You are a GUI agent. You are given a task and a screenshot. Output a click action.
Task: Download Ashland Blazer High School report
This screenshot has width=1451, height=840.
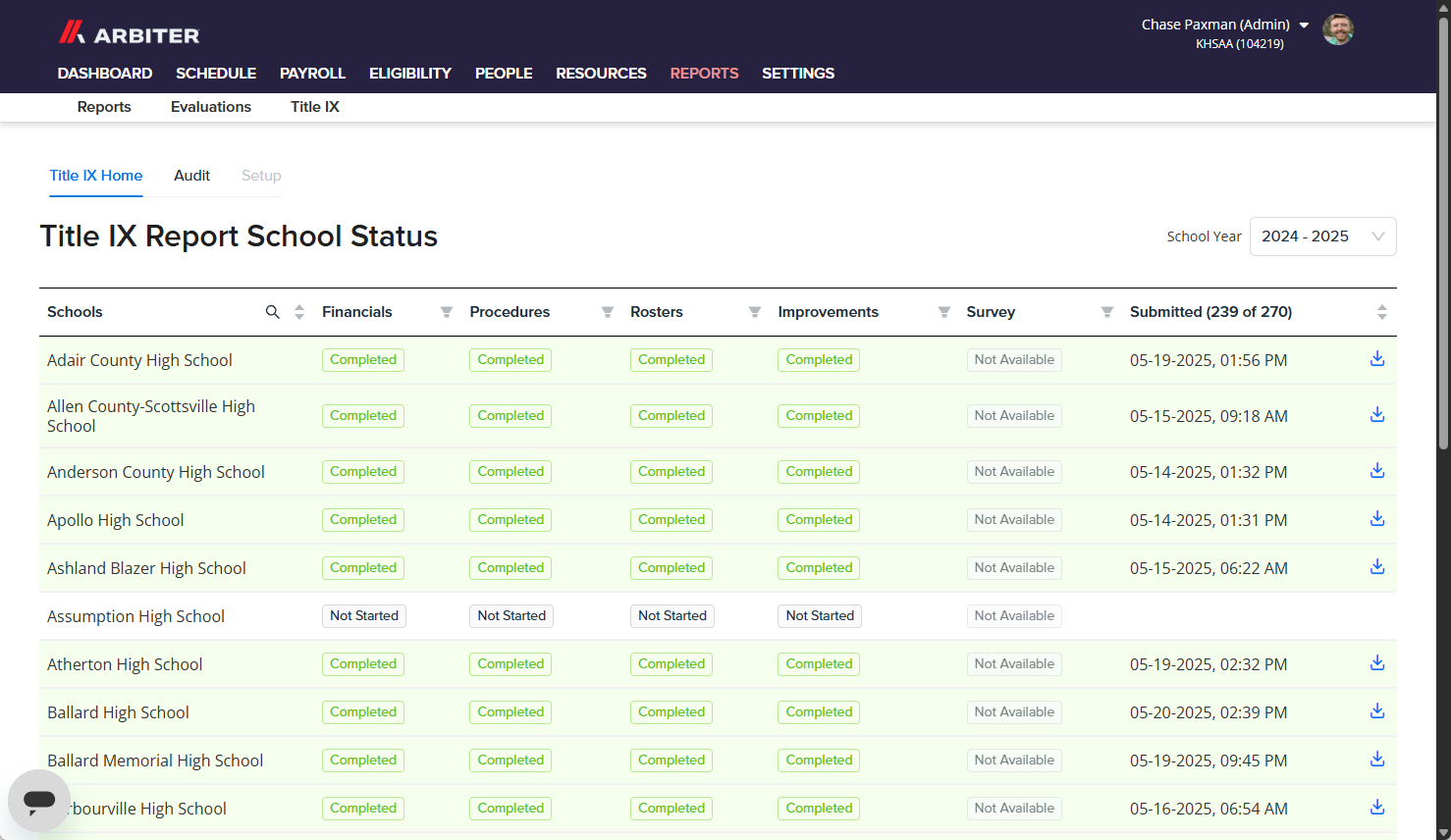pyautogui.click(x=1377, y=567)
